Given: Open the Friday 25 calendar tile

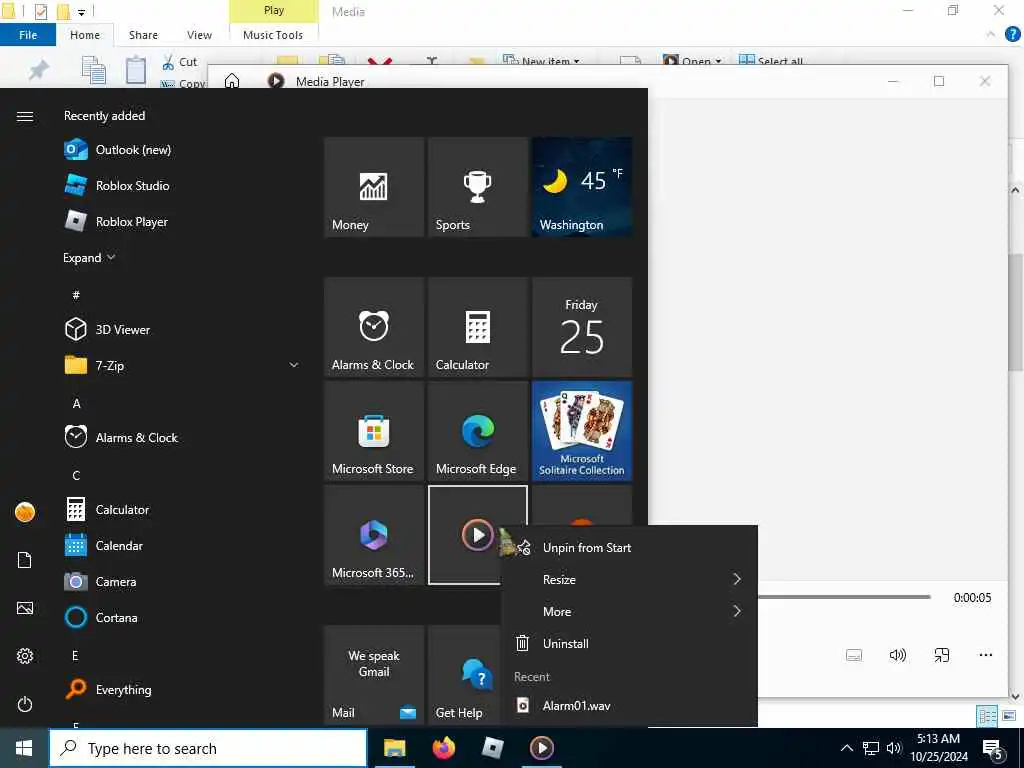Looking at the screenshot, I should (582, 327).
